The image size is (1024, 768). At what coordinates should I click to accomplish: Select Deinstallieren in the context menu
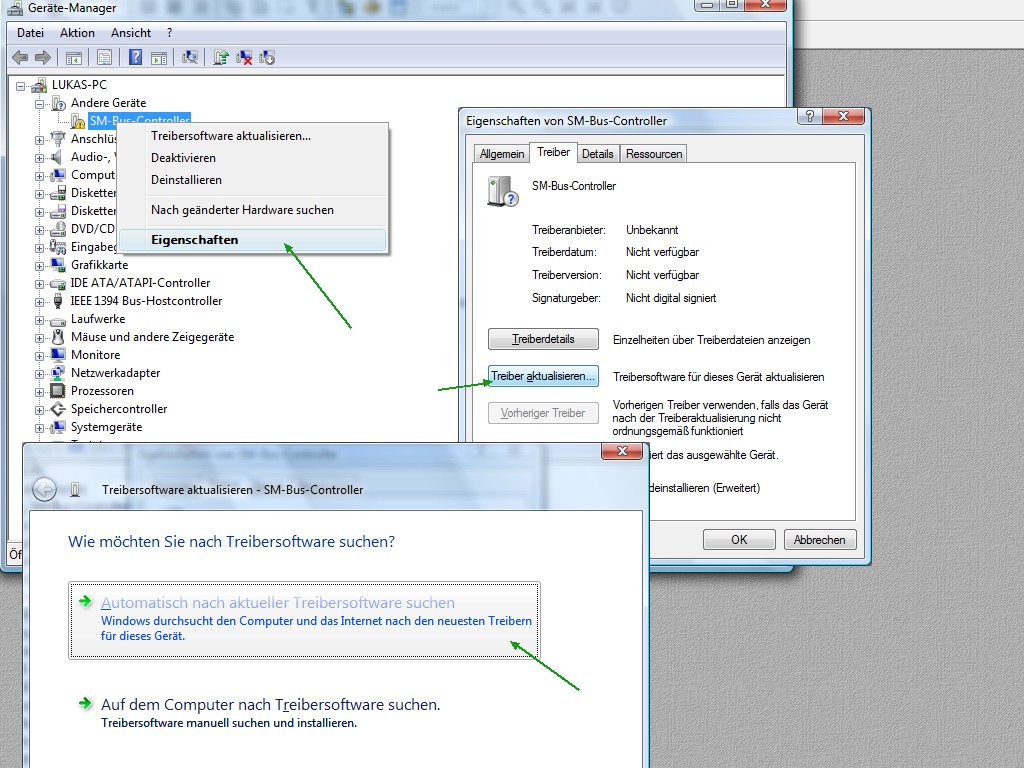[186, 180]
